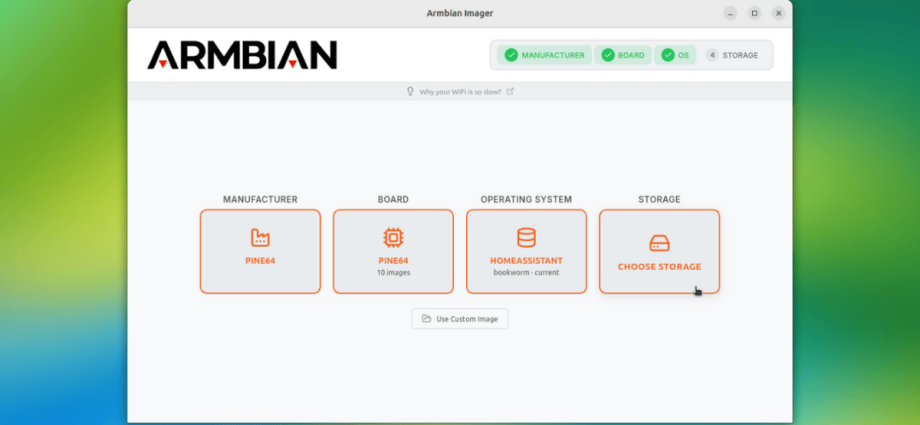
Task: Click the Armbian Imager window title
Action: tap(460, 13)
